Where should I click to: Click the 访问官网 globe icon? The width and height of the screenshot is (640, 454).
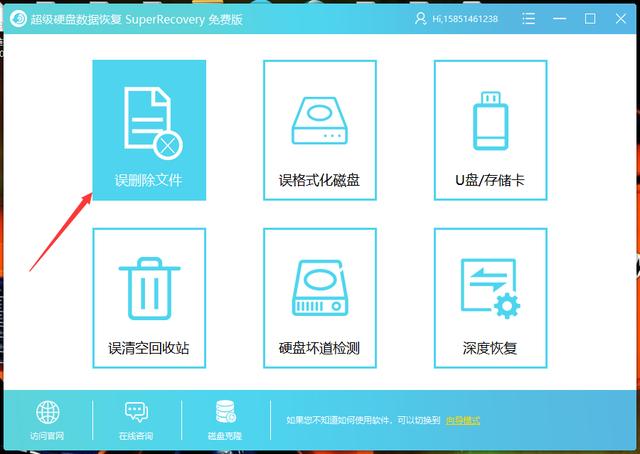tap(47, 412)
